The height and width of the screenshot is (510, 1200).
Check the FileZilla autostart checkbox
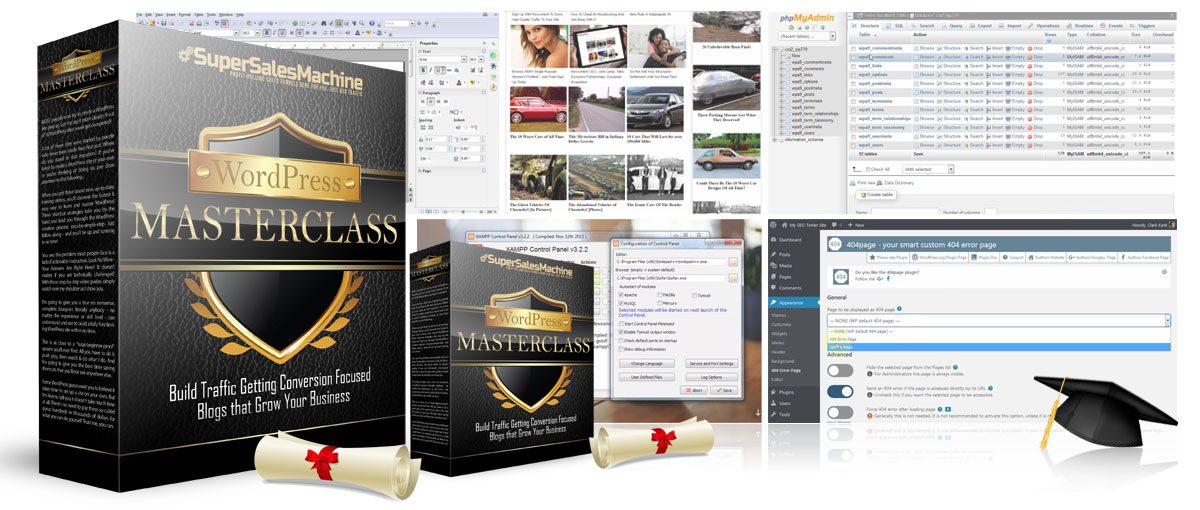659,295
